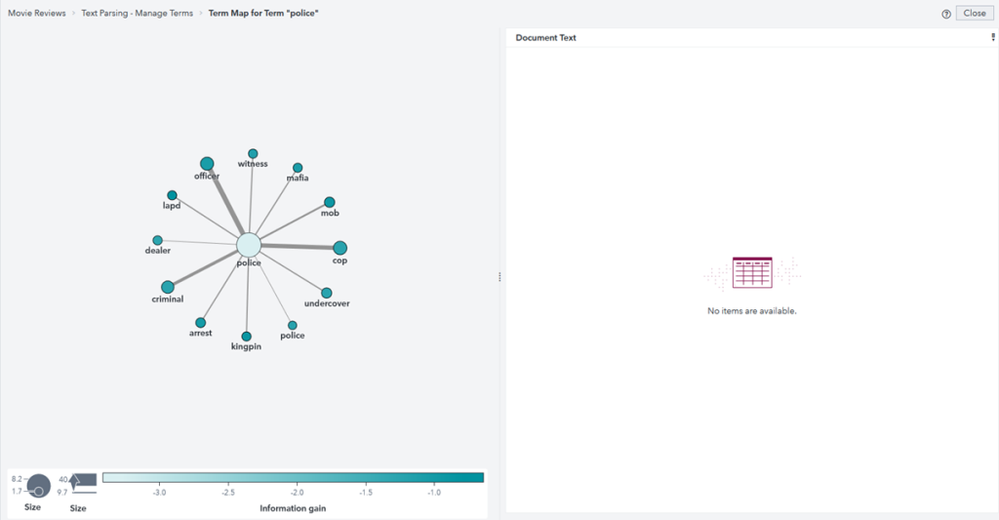Screen dimensions: 999x520
Task: Click the node Size legend circle
Action: tap(38, 487)
